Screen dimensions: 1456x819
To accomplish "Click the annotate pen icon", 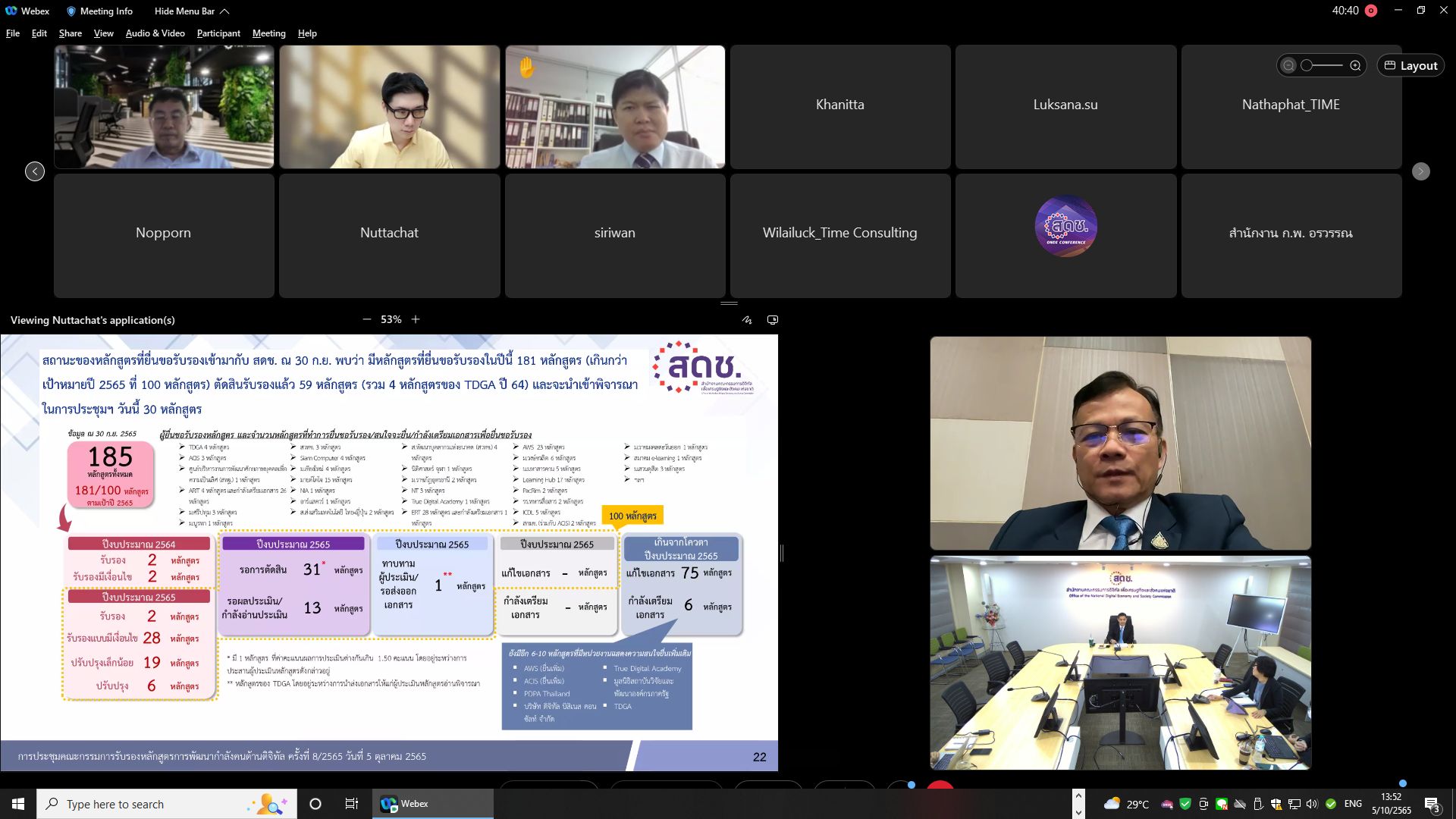I will tap(747, 320).
